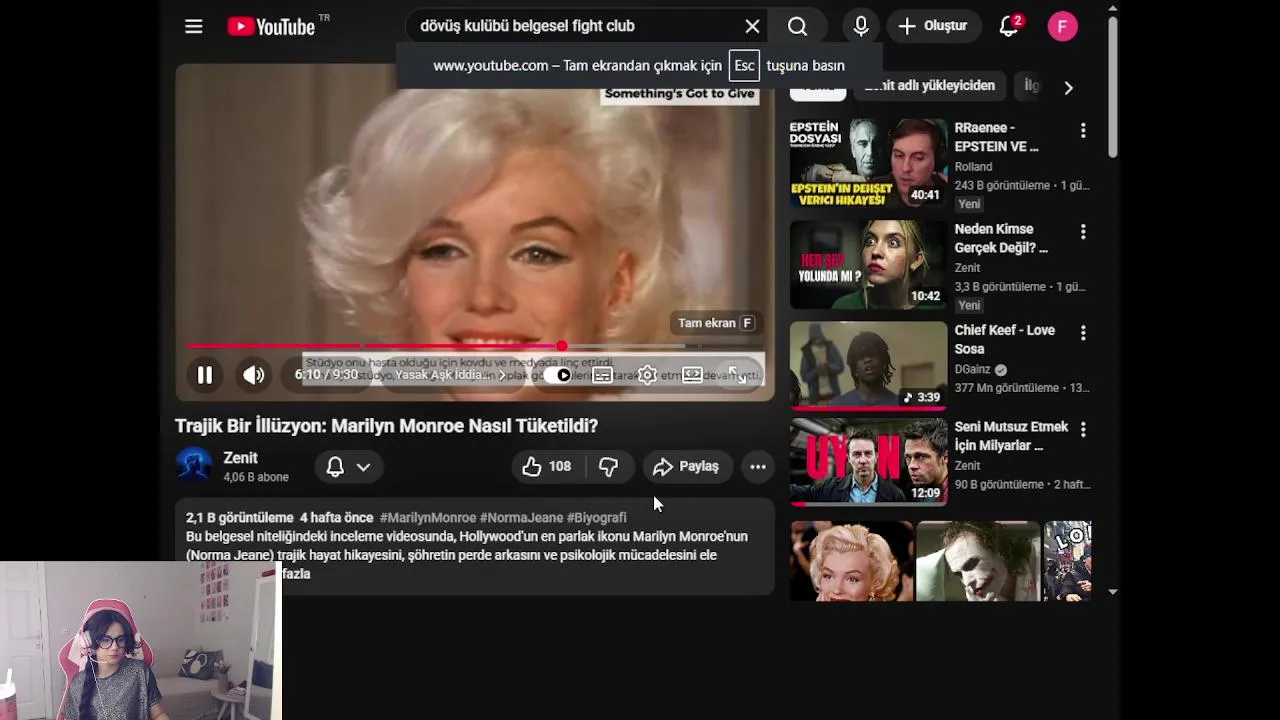Open Zenit channel avatar

(194, 466)
